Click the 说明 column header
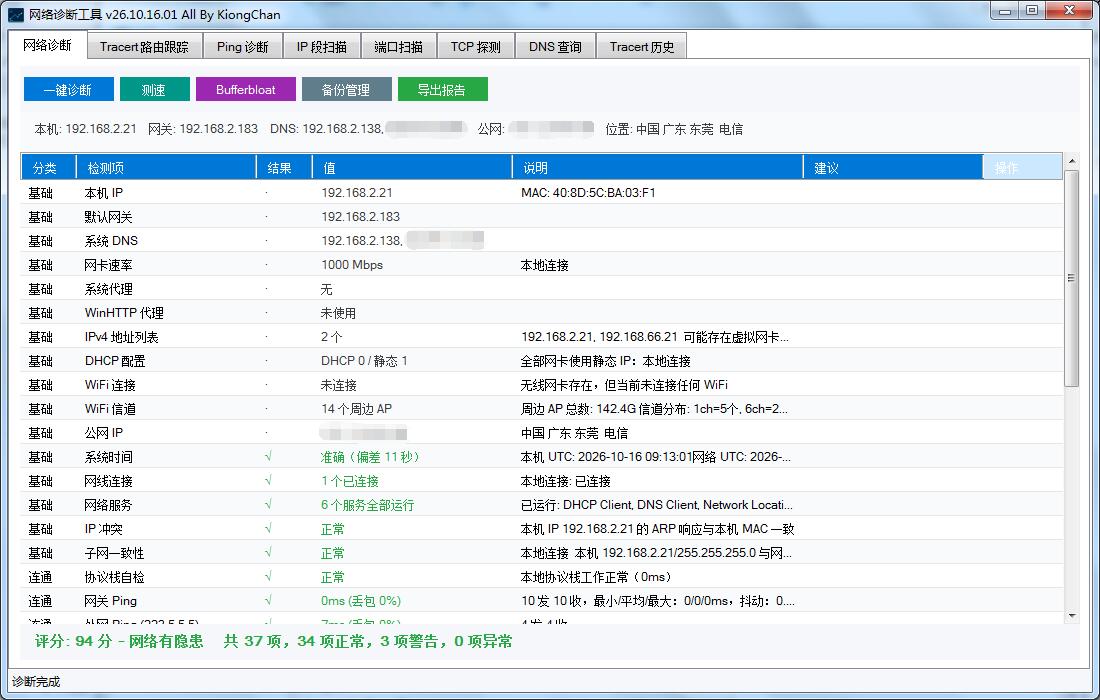 pos(657,168)
